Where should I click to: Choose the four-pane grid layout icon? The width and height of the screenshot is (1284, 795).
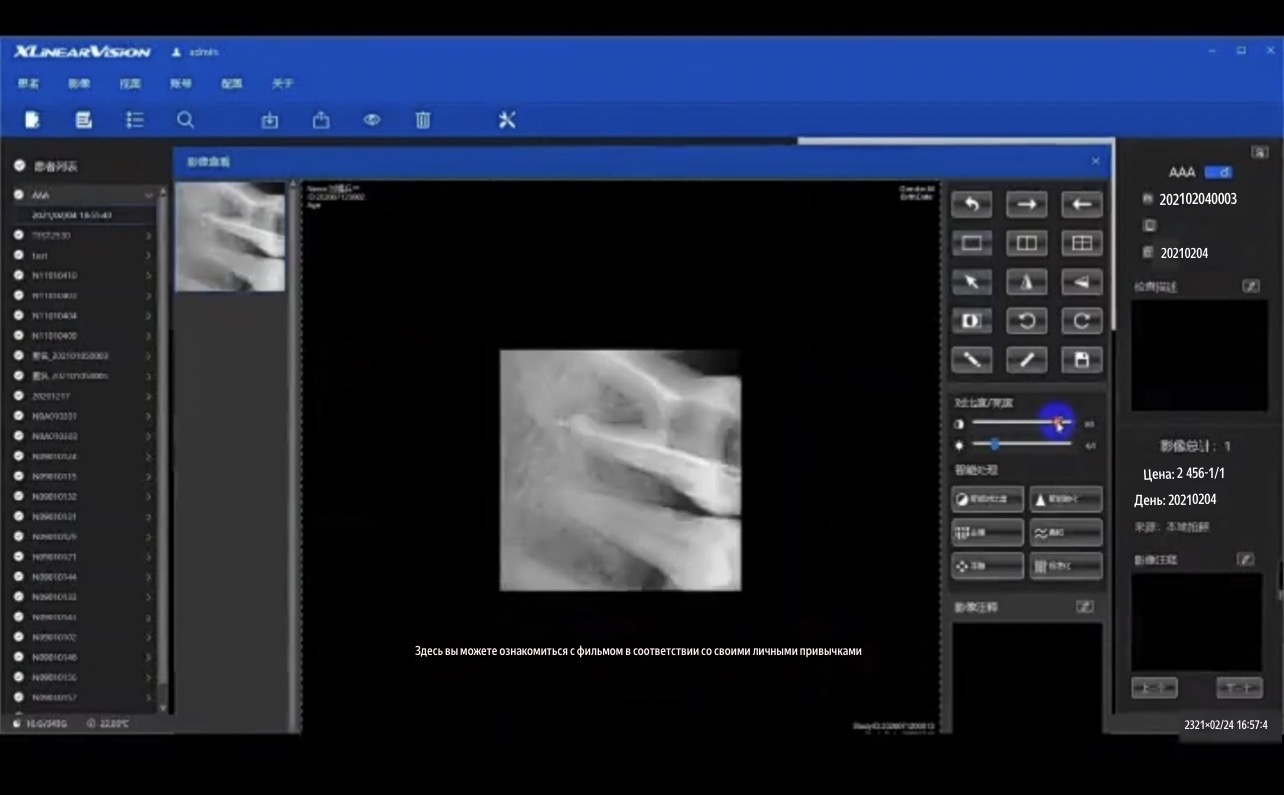(1080, 243)
